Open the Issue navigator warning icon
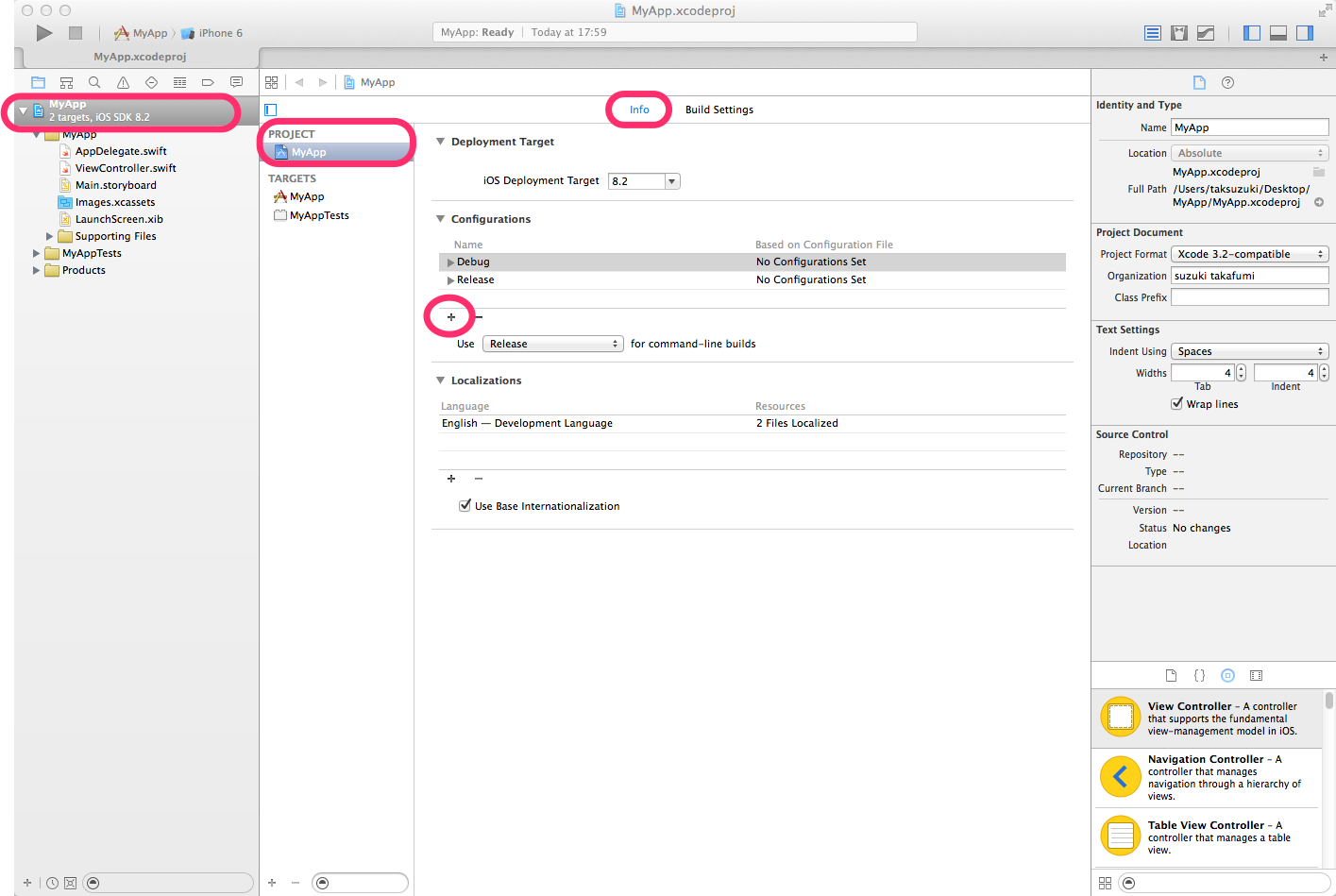Viewport: 1336px width, 896px height. click(123, 83)
